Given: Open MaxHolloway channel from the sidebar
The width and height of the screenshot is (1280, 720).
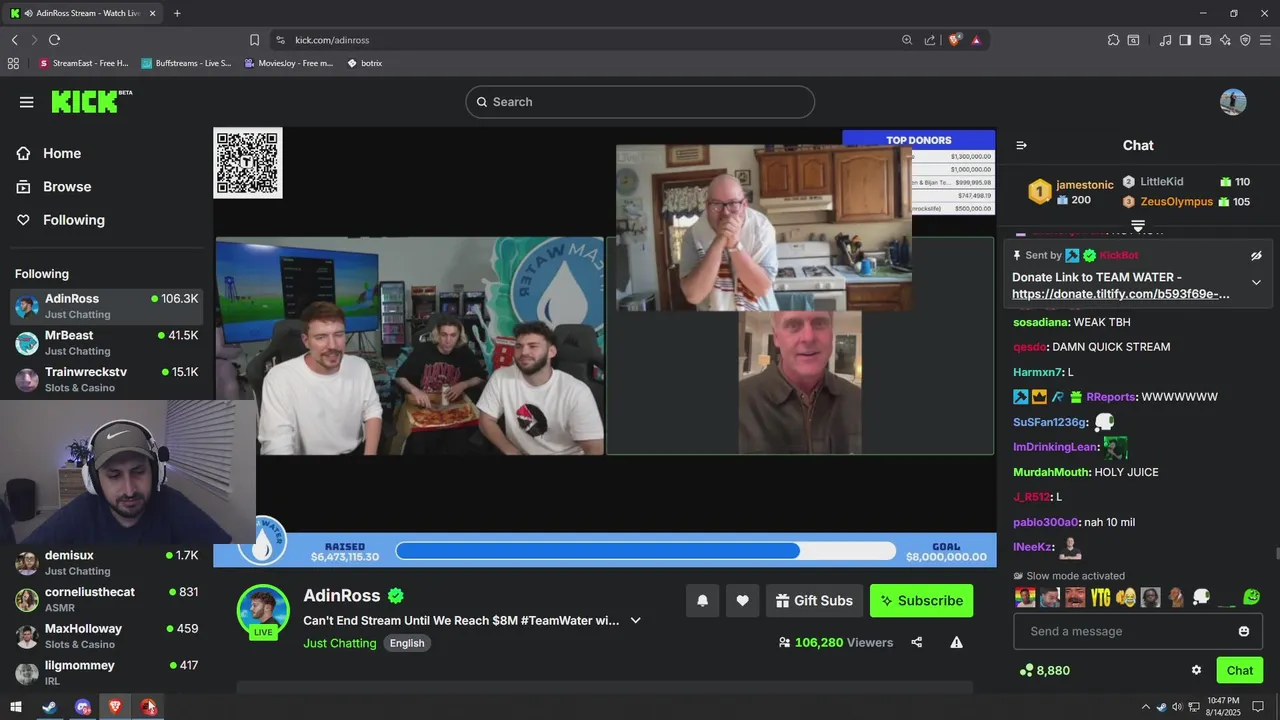Looking at the screenshot, I should coord(107,636).
